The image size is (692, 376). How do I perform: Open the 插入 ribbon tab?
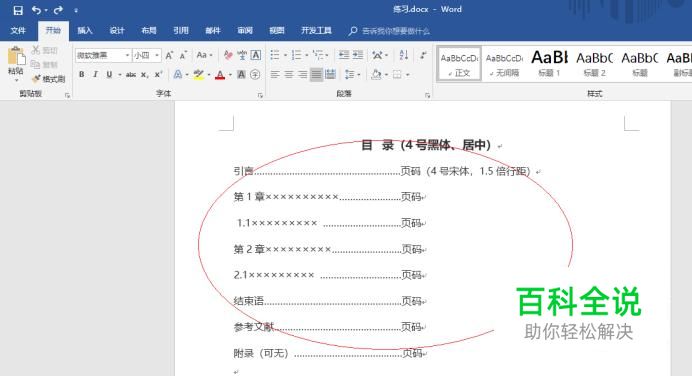85,30
